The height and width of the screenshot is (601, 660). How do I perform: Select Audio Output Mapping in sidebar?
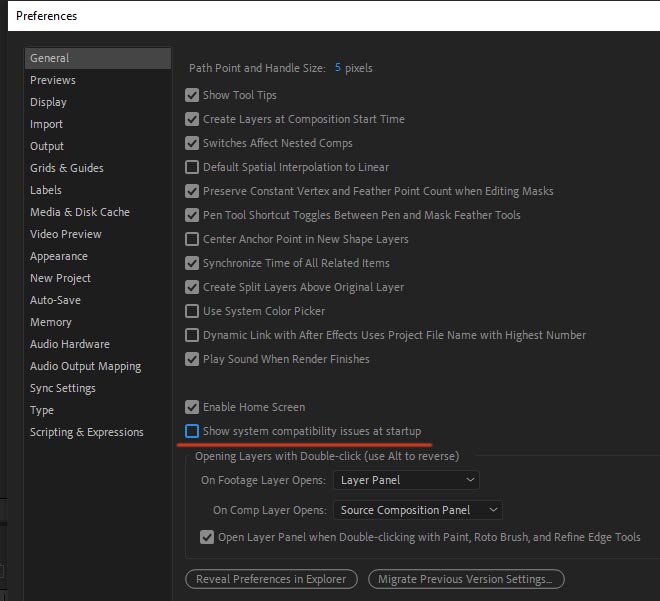86,366
